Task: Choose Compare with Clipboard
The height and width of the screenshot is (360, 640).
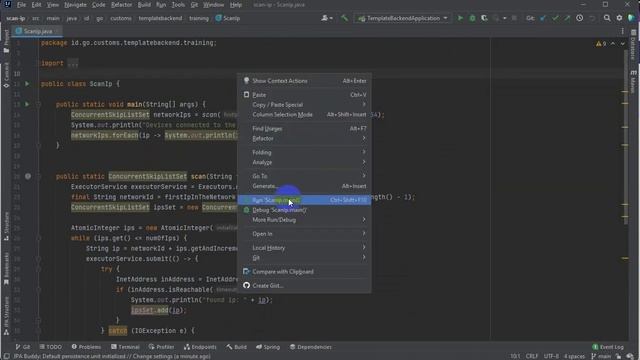Action: pos(304,271)
